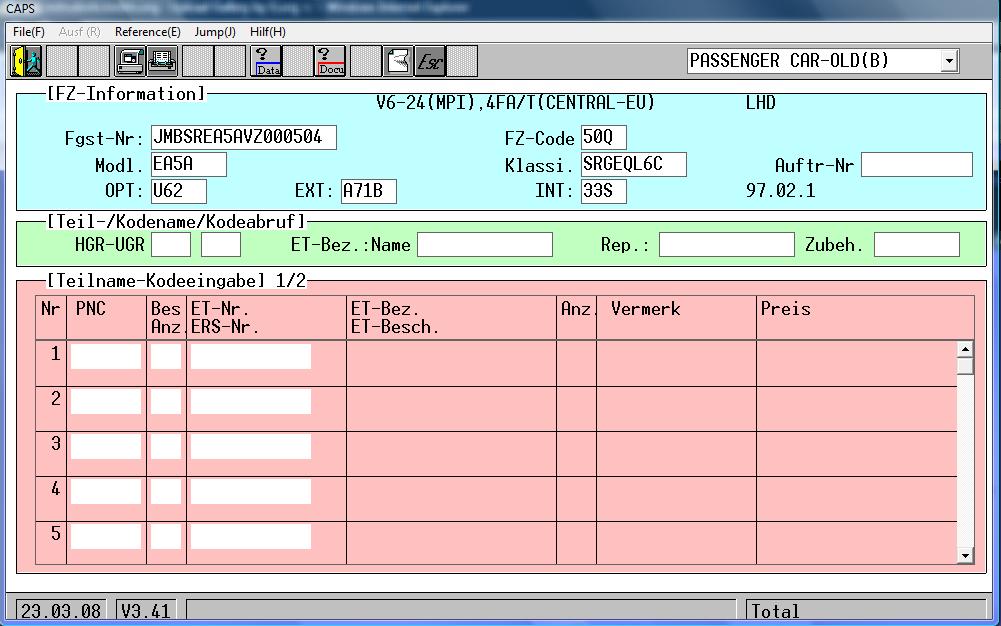Click the ET-Nr. field in row 3
The width and height of the screenshot is (1001, 626).
pos(250,446)
